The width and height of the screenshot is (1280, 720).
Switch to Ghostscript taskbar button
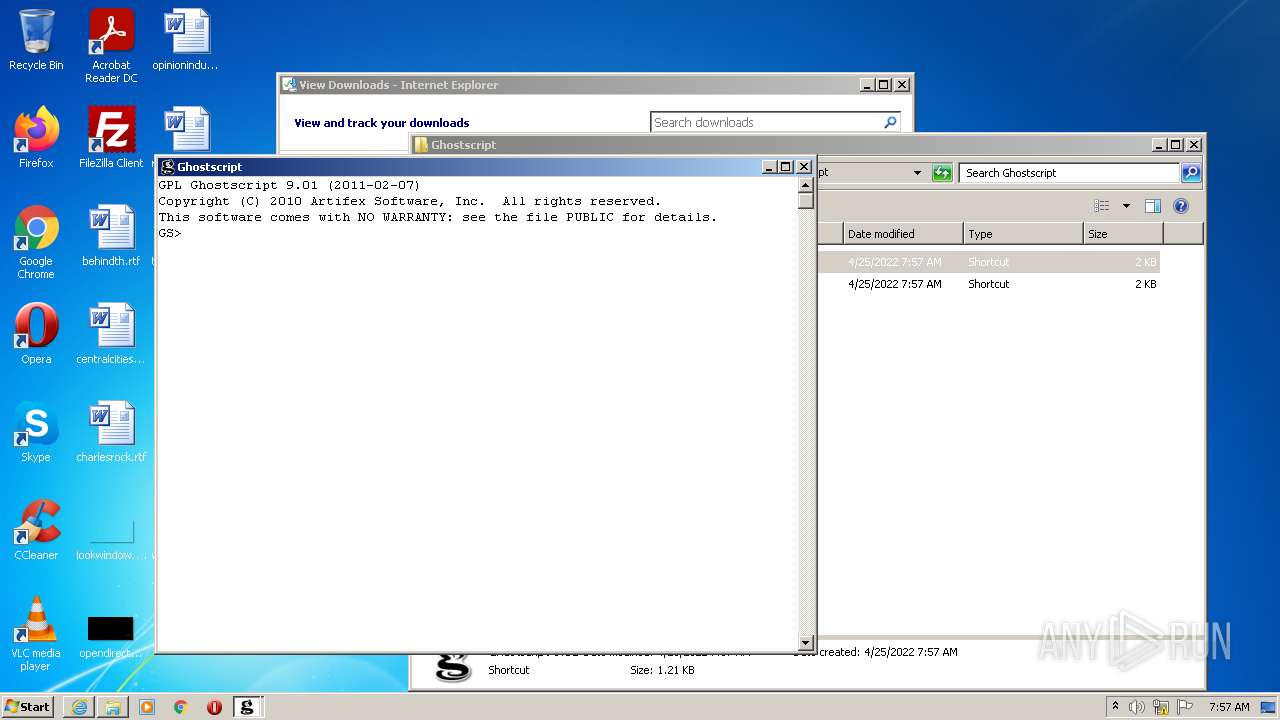pyautogui.click(x=247, y=707)
